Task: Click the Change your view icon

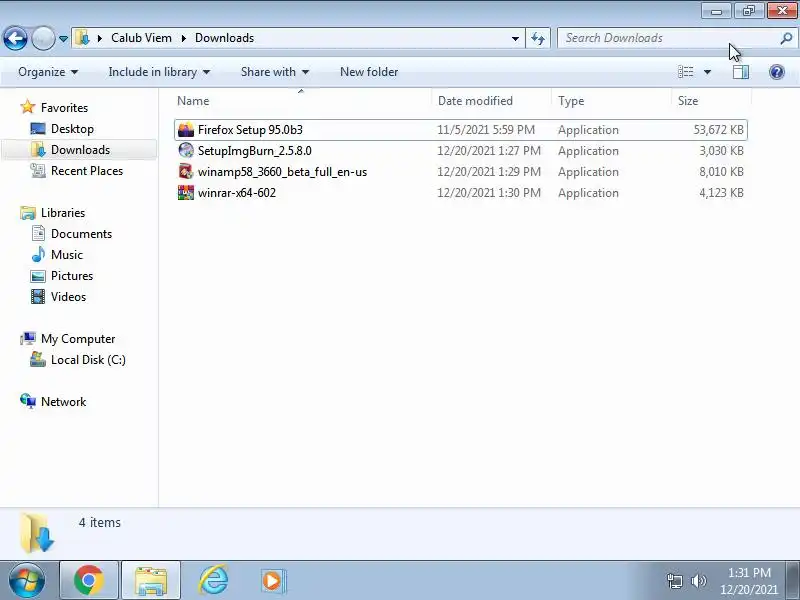Action: point(686,72)
